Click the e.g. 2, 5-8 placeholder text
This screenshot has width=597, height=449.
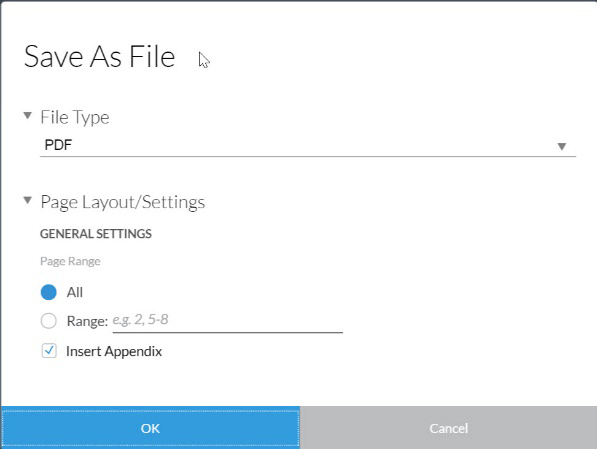(x=140, y=320)
